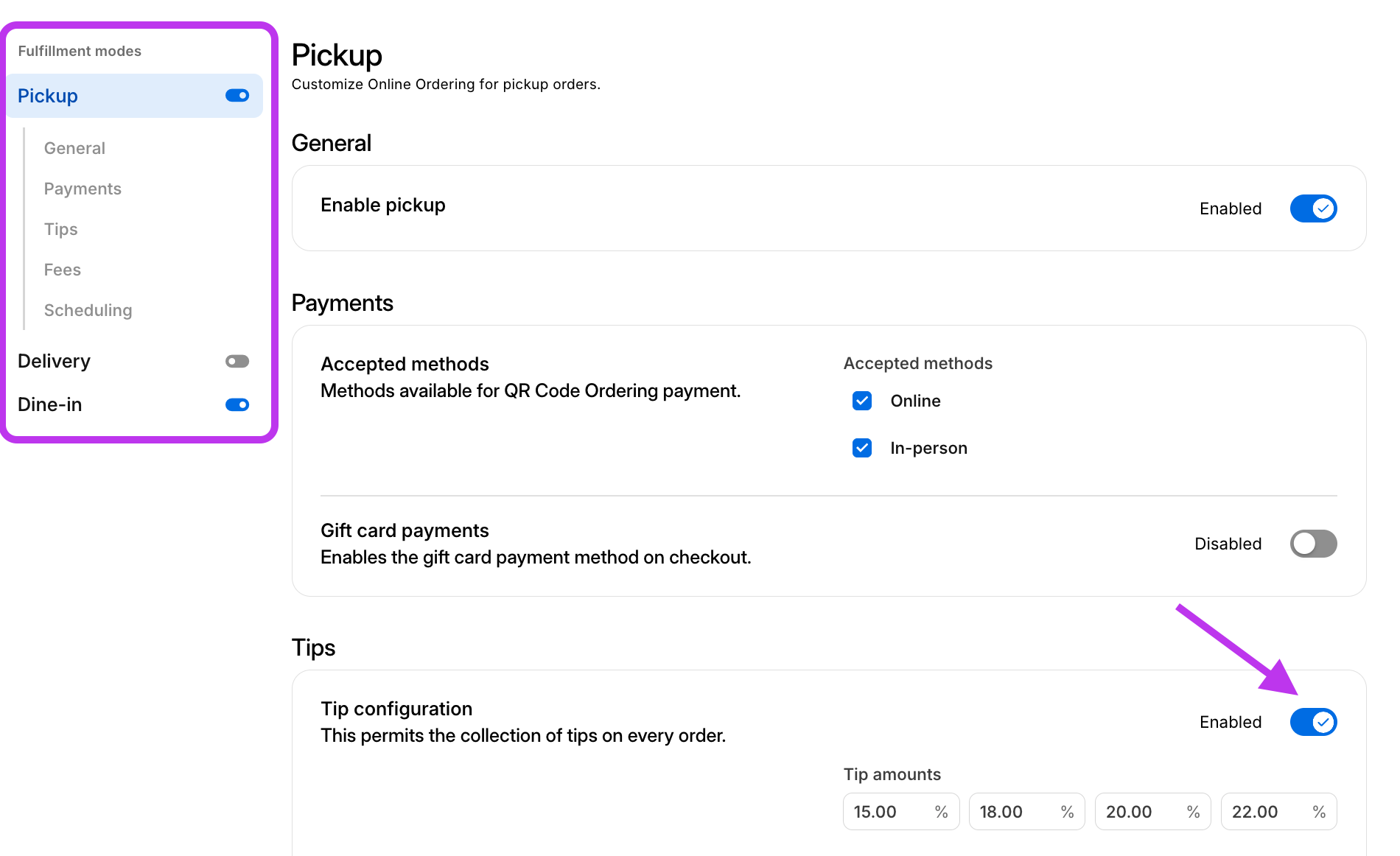Viewport: 1400px width, 856px height.
Task: Turn off Tip configuration toggle
Action: 1313,722
